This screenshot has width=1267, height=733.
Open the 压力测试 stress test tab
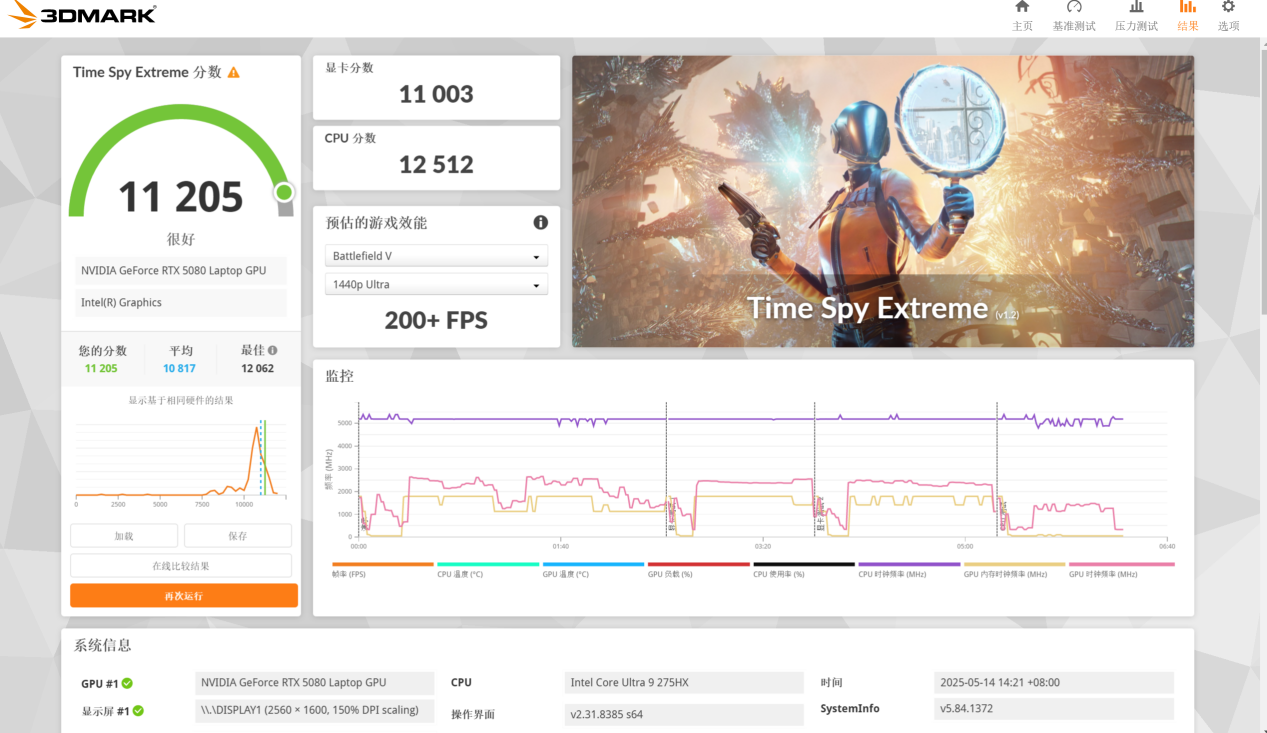click(x=1136, y=17)
